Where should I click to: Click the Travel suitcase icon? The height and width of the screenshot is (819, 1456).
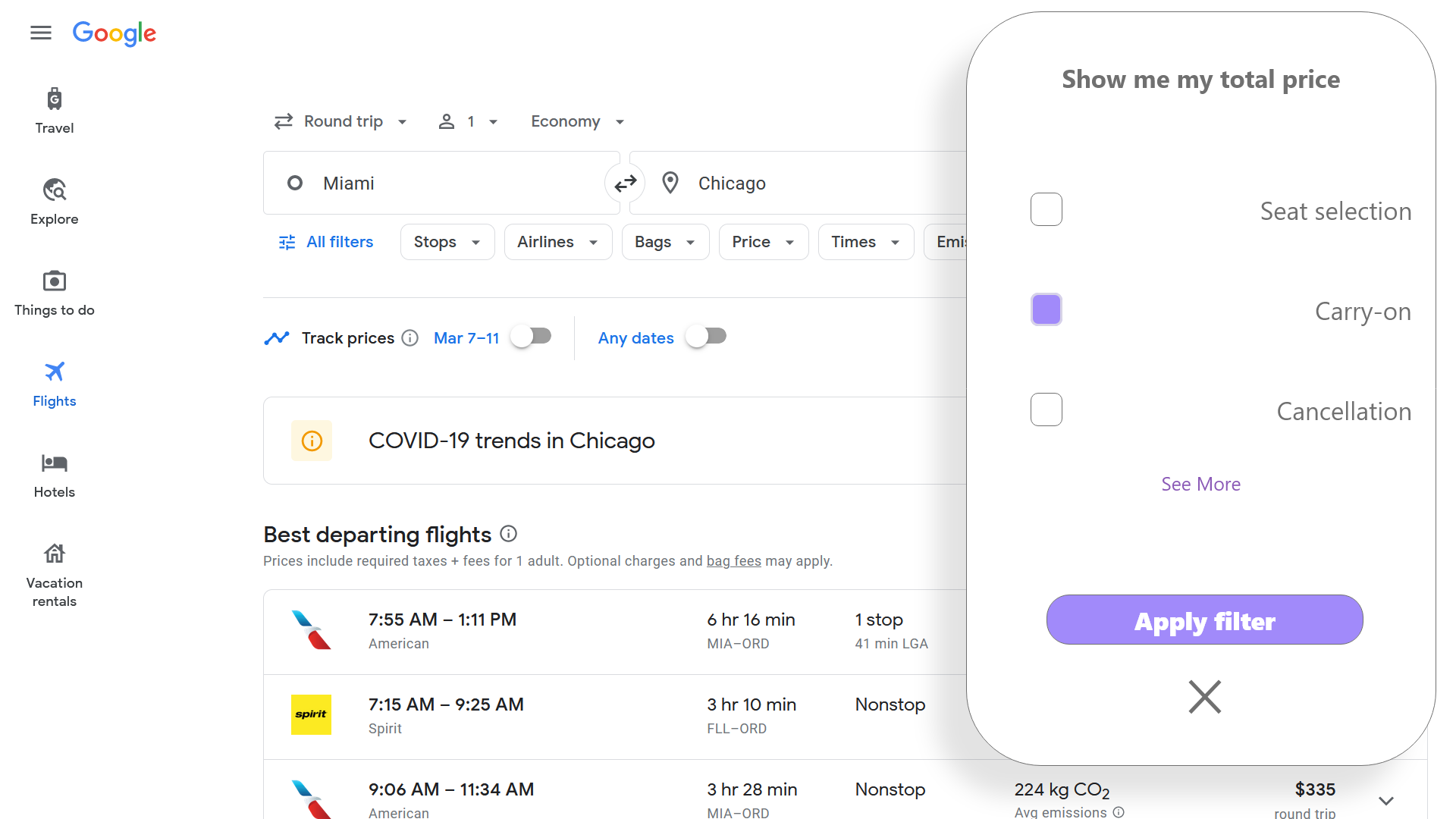coord(55,99)
